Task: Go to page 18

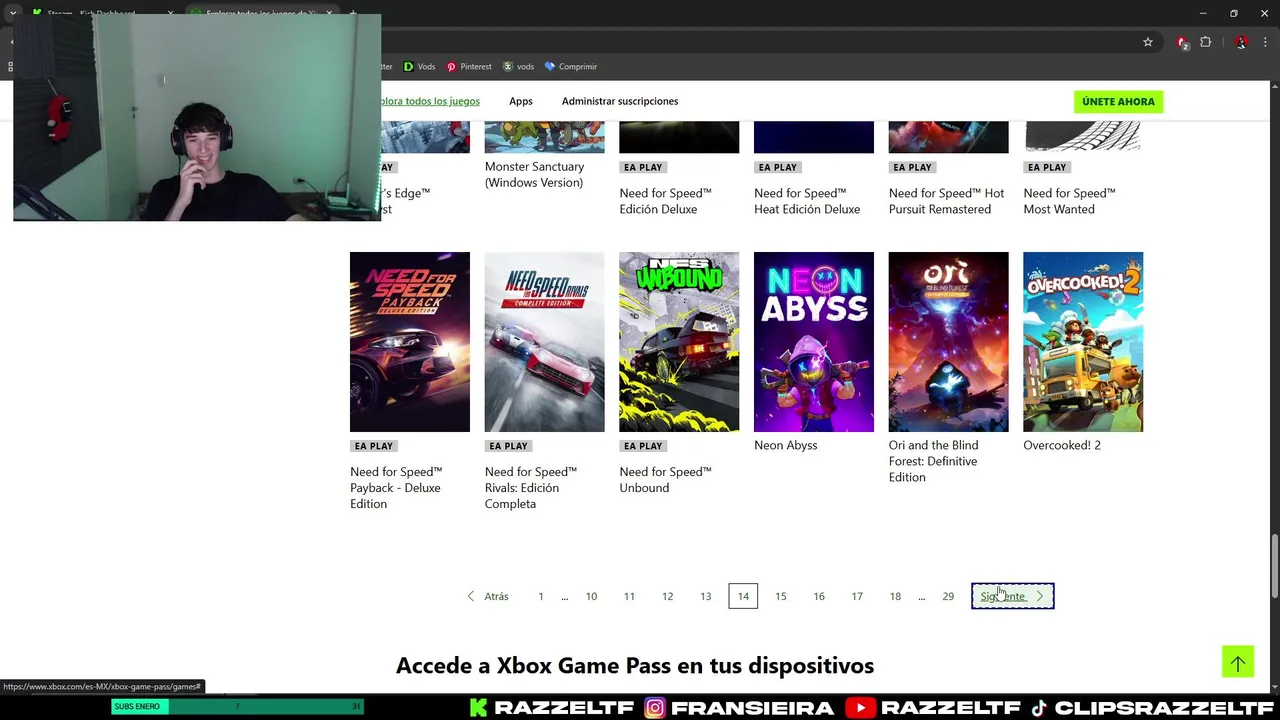Action: pos(895,596)
